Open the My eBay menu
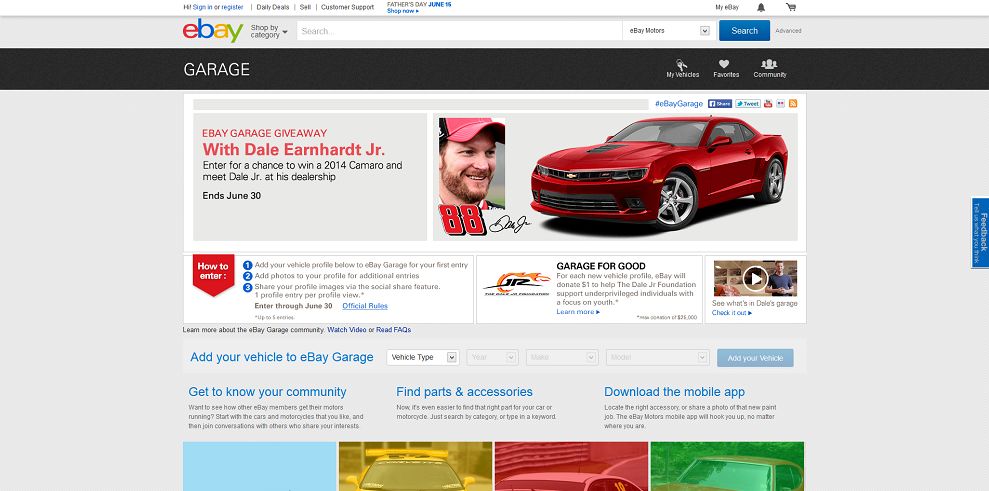 tap(727, 8)
